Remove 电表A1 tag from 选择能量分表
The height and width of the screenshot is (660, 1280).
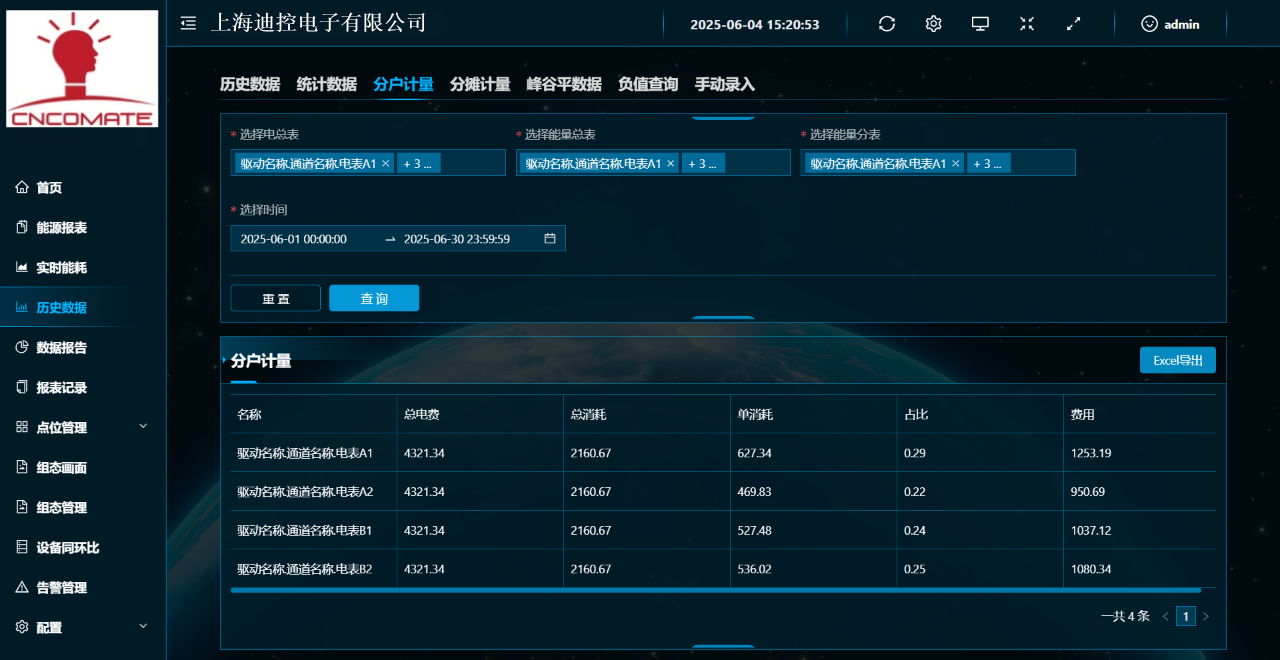click(956, 164)
